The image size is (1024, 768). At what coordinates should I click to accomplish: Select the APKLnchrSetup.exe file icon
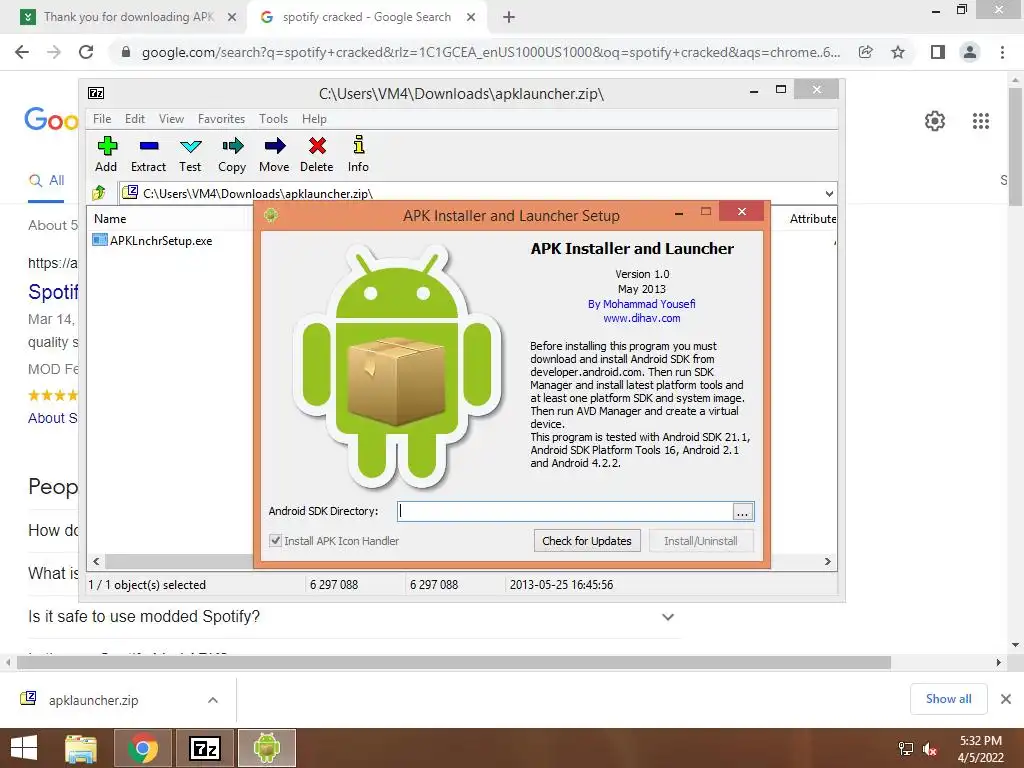[100, 240]
